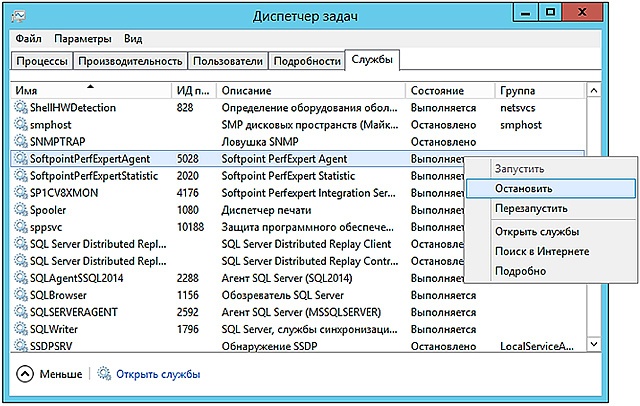This screenshot has width=640, height=406.
Task: Click the SQLBrowser service gear icon
Action: (22, 294)
